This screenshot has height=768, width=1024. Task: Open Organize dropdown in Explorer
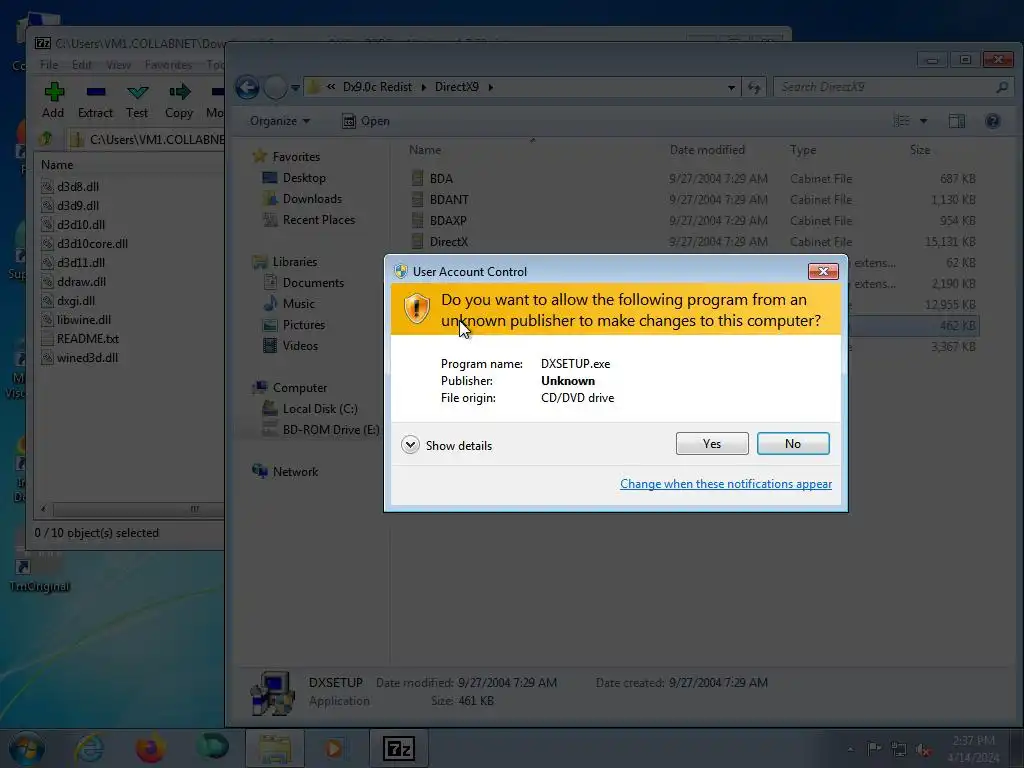click(x=280, y=121)
